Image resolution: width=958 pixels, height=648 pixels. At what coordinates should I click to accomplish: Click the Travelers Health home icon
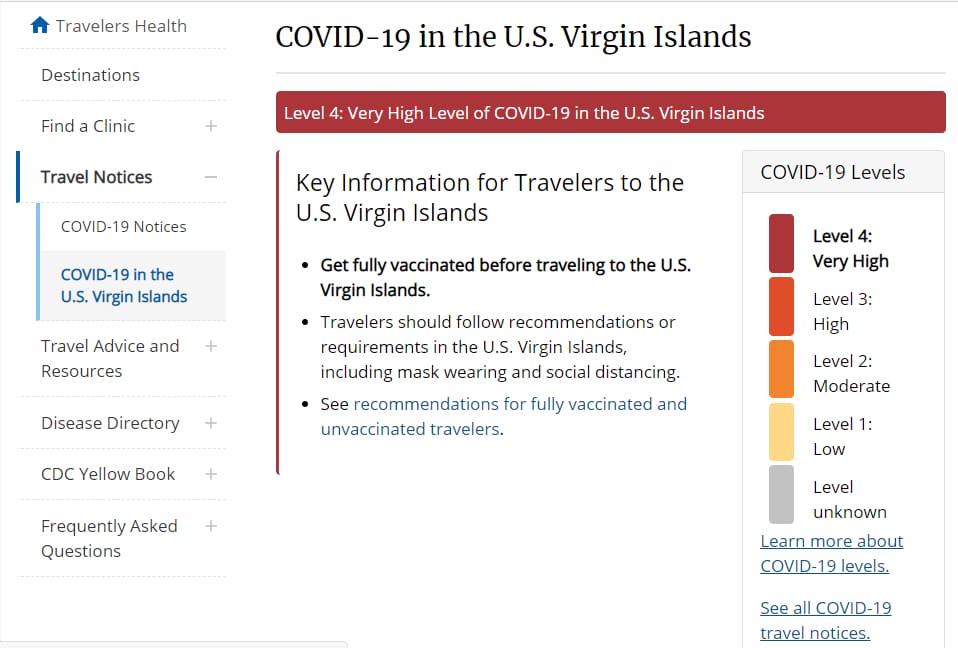(40, 25)
